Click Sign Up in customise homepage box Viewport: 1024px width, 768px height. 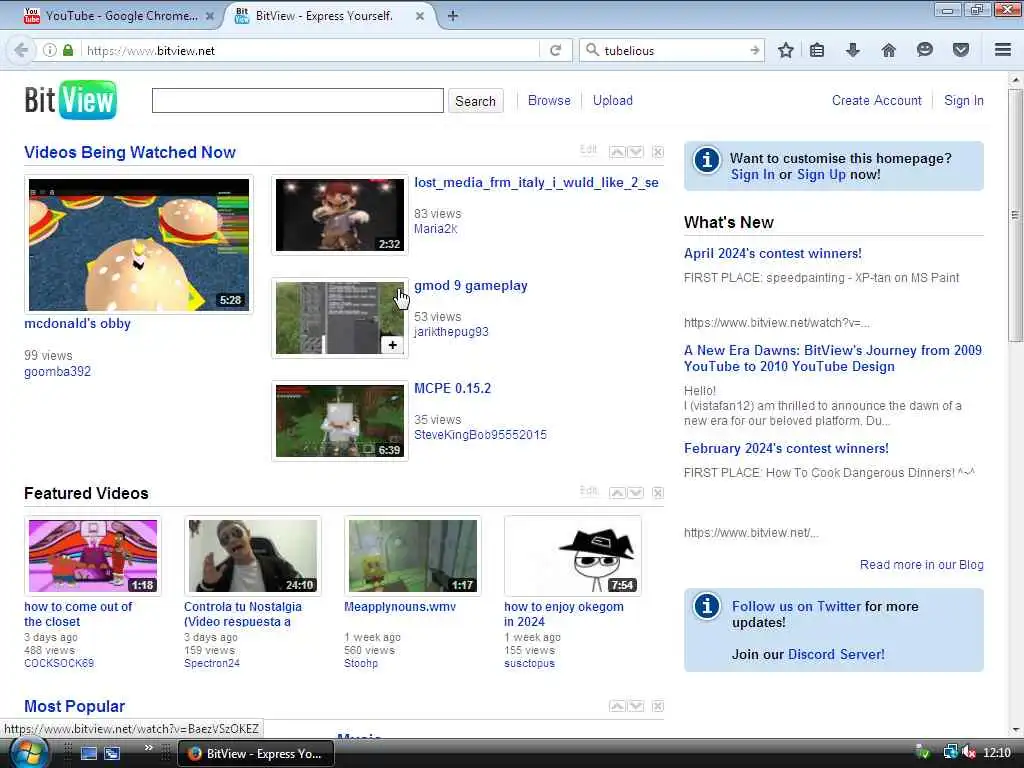click(x=821, y=174)
